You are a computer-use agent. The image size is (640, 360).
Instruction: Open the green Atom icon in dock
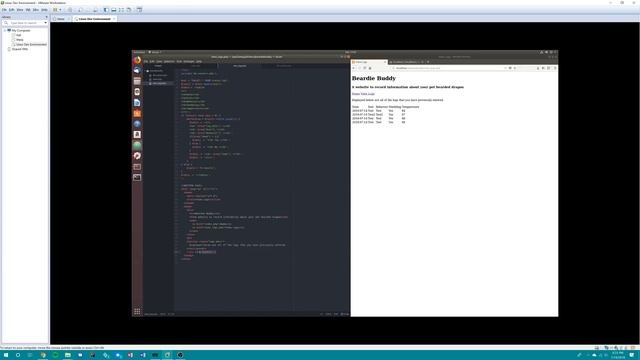pyautogui.click(x=137, y=145)
